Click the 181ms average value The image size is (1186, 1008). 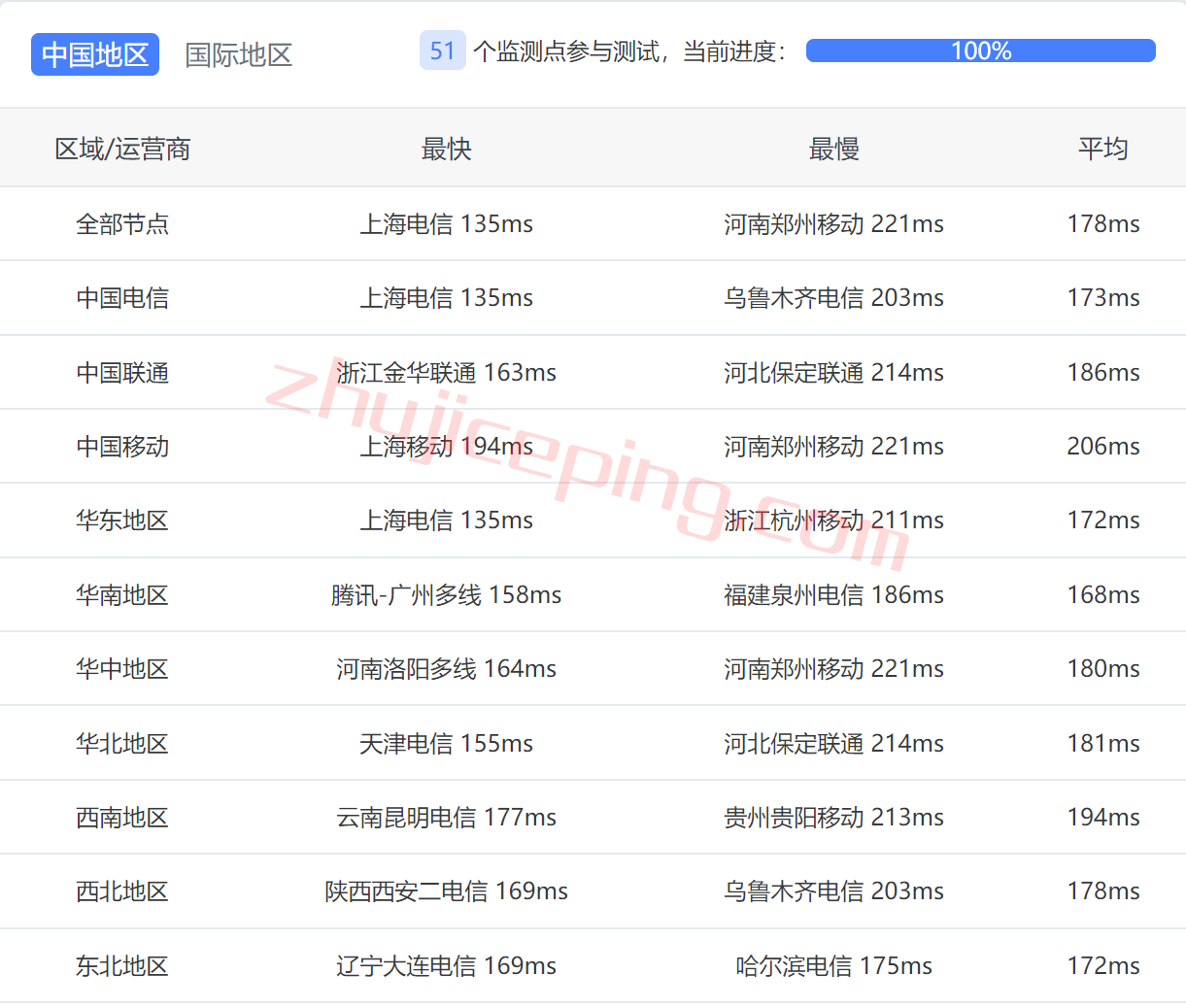click(1103, 744)
